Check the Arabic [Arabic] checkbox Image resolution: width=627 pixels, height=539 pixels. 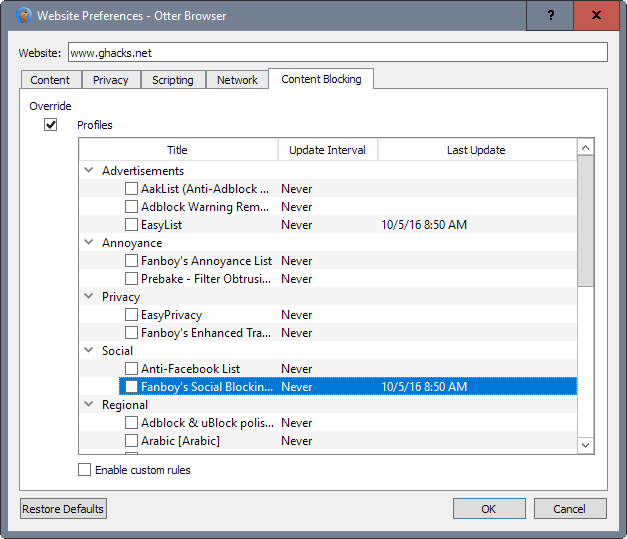131,440
